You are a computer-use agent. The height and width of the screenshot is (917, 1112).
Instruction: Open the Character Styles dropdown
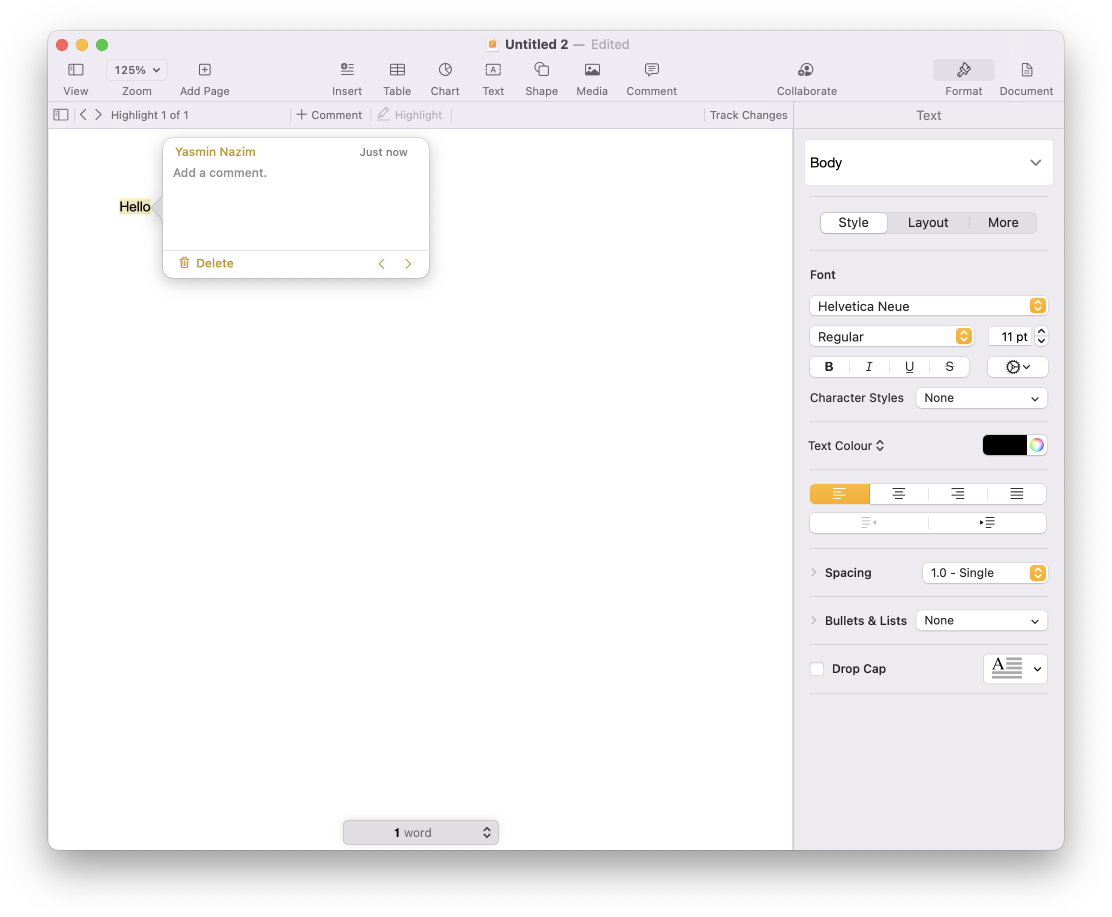980,397
